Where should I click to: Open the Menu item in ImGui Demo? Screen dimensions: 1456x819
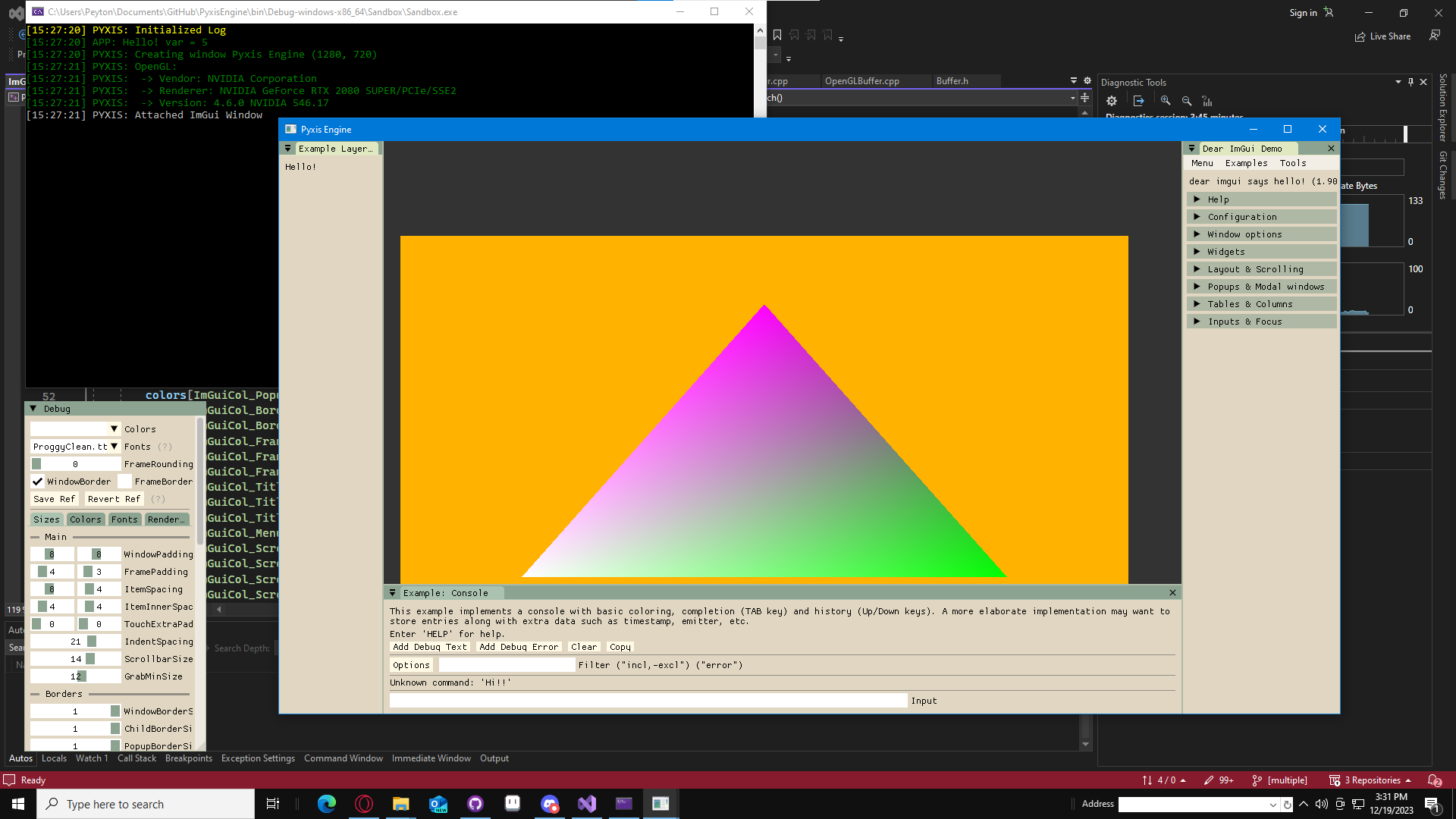1202,163
